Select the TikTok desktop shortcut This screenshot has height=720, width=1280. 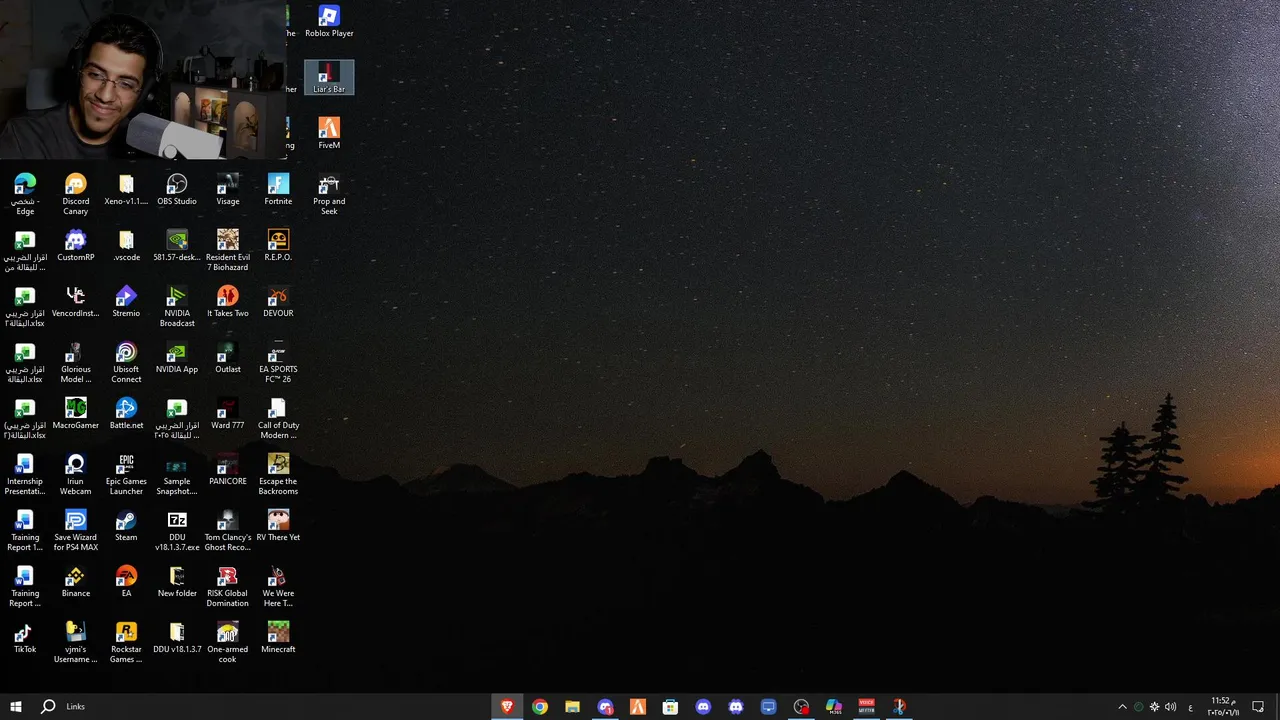[25, 638]
